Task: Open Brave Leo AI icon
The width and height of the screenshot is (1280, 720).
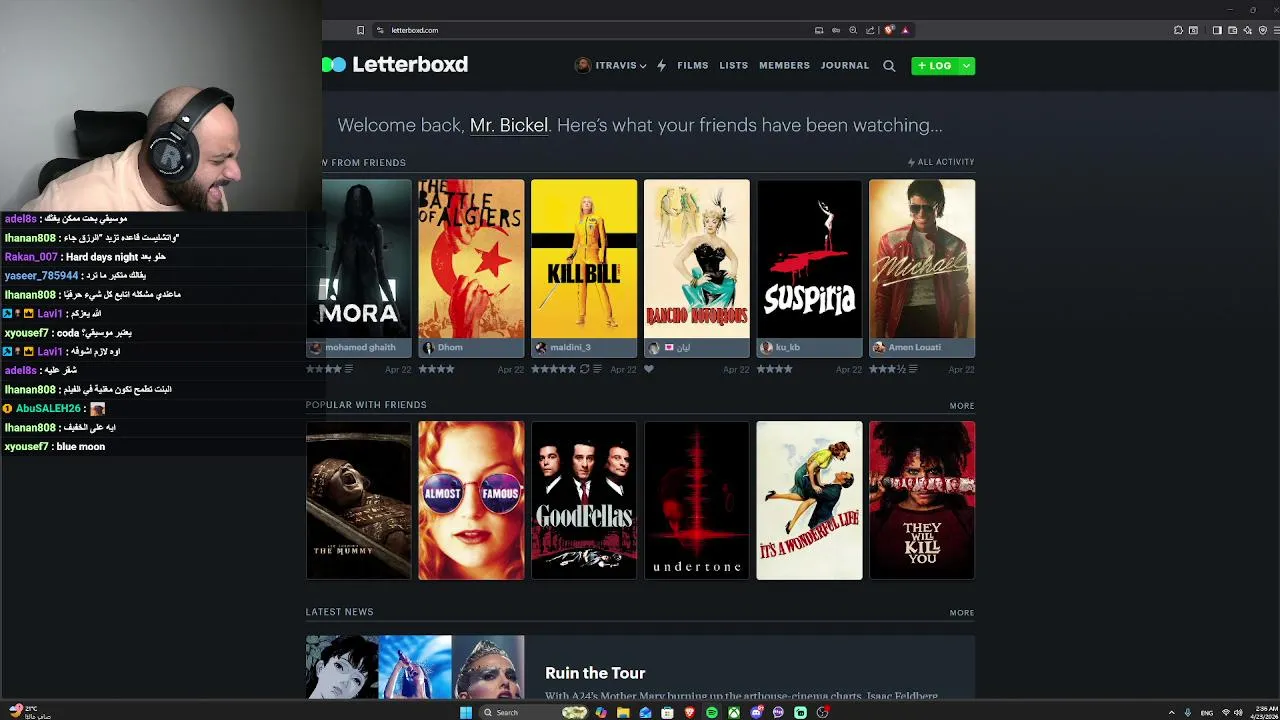Action: [1248, 30]
